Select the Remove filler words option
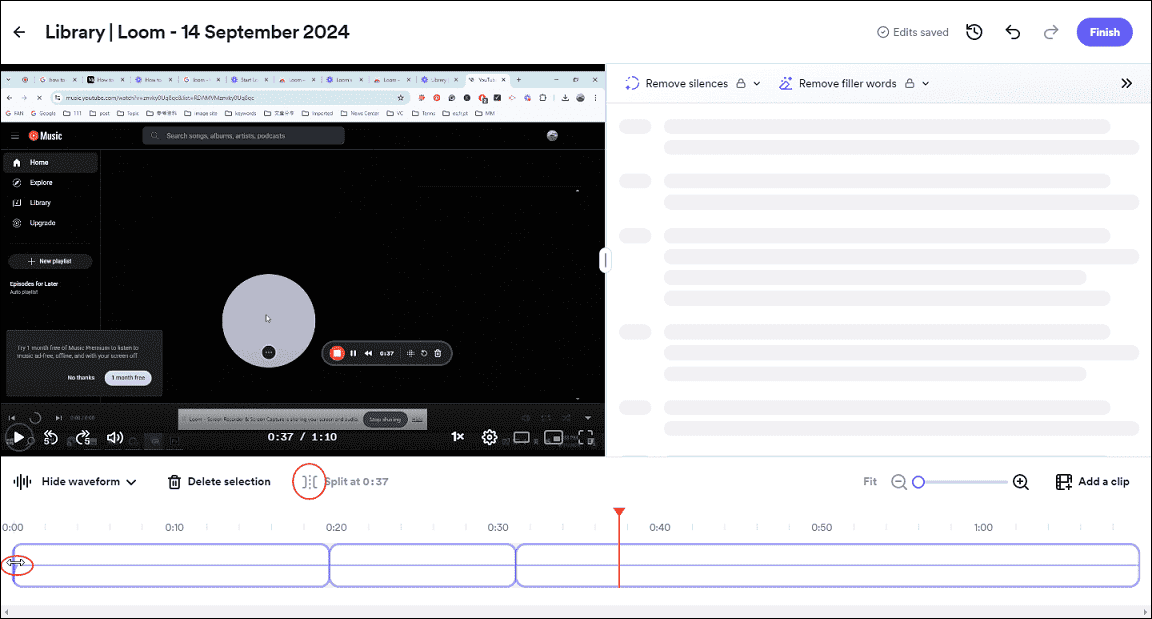The width and height of the screenshot is (1152, 619). pos(838,84)
